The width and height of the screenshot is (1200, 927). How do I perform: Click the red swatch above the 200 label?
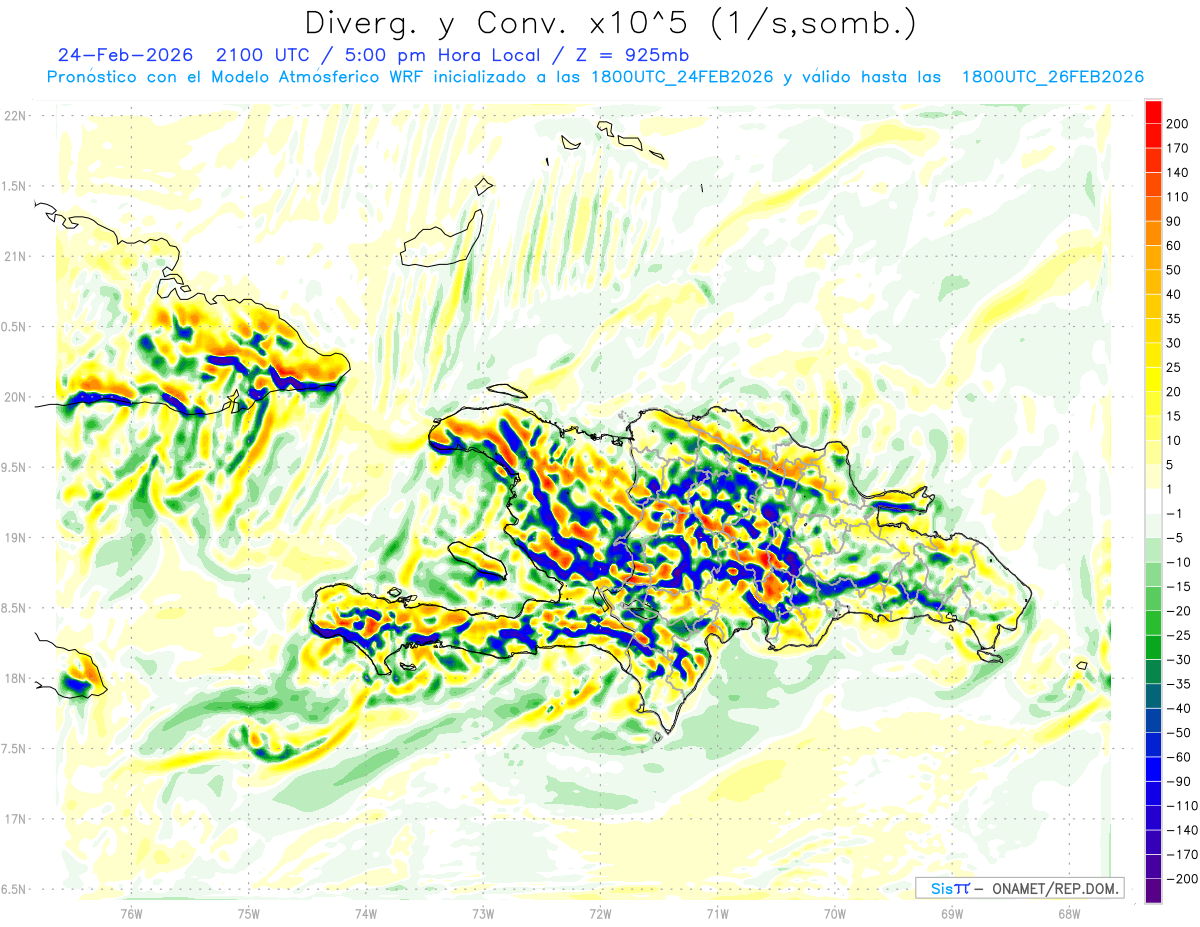coord(1153,112)
